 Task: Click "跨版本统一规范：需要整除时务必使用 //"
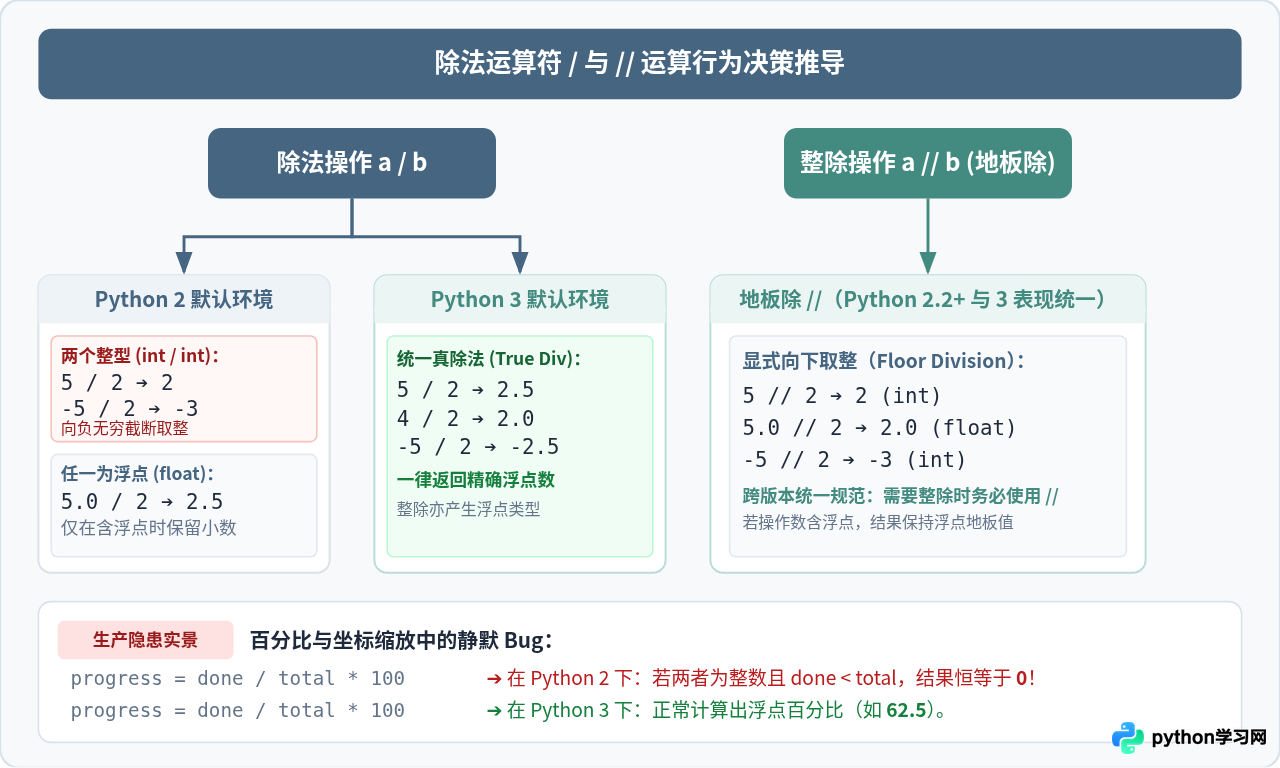tap(901, 496)
